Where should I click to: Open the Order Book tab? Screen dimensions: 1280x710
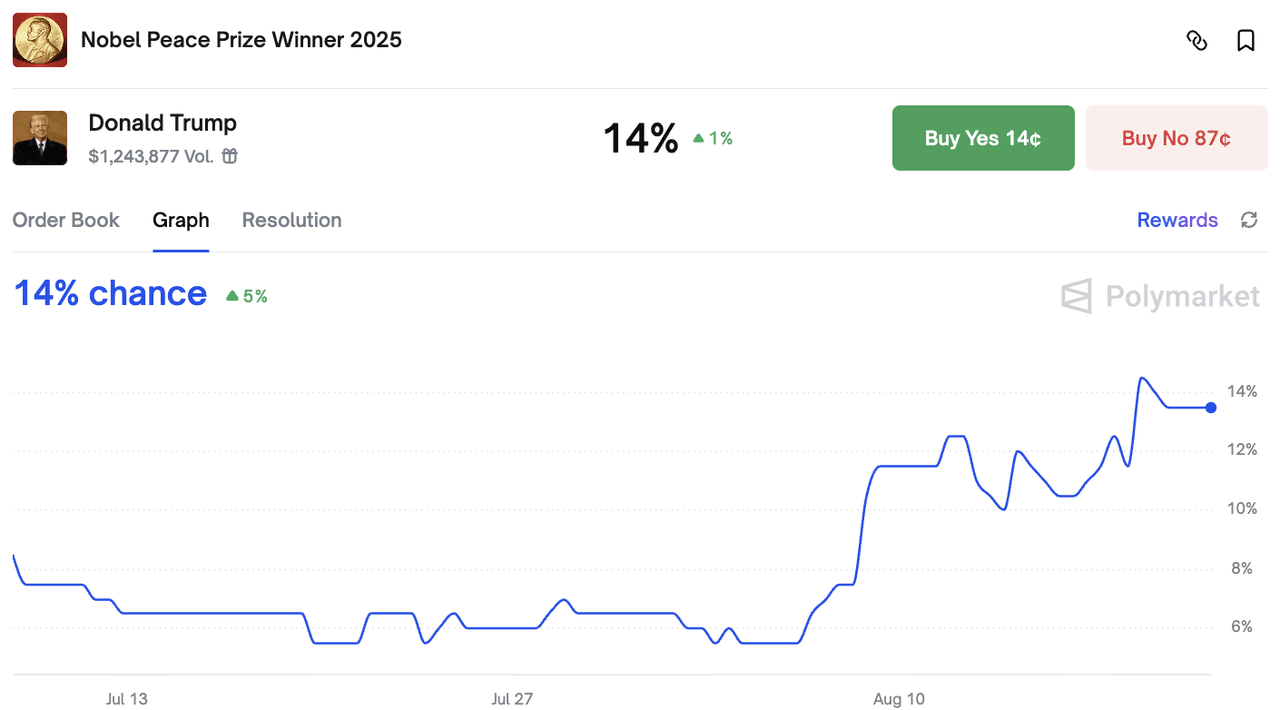click(x=66, y=220)
